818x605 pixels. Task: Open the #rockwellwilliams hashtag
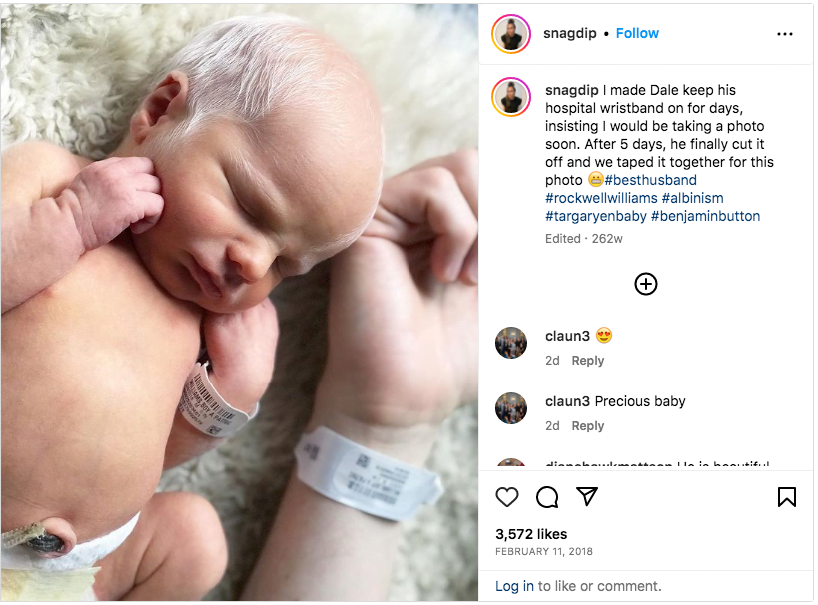[601, 198]
